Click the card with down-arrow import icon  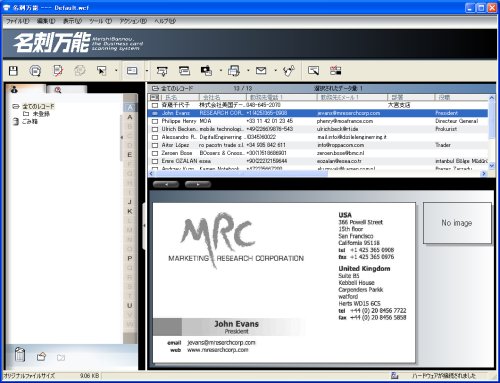(x=162, y=71)
